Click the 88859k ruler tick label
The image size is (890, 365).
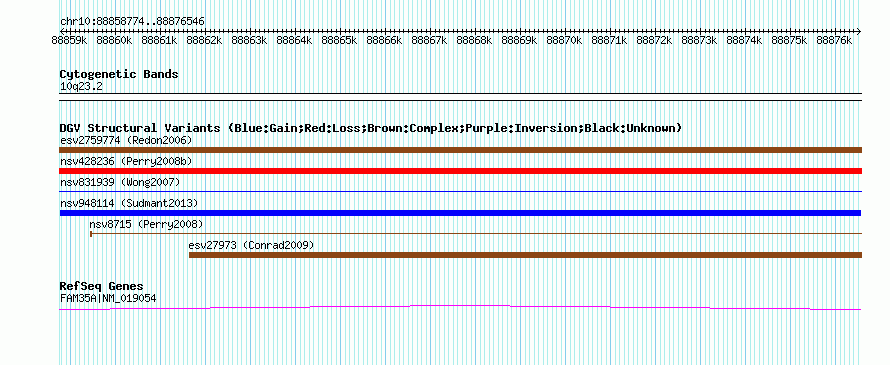click(x=69, y=40)
